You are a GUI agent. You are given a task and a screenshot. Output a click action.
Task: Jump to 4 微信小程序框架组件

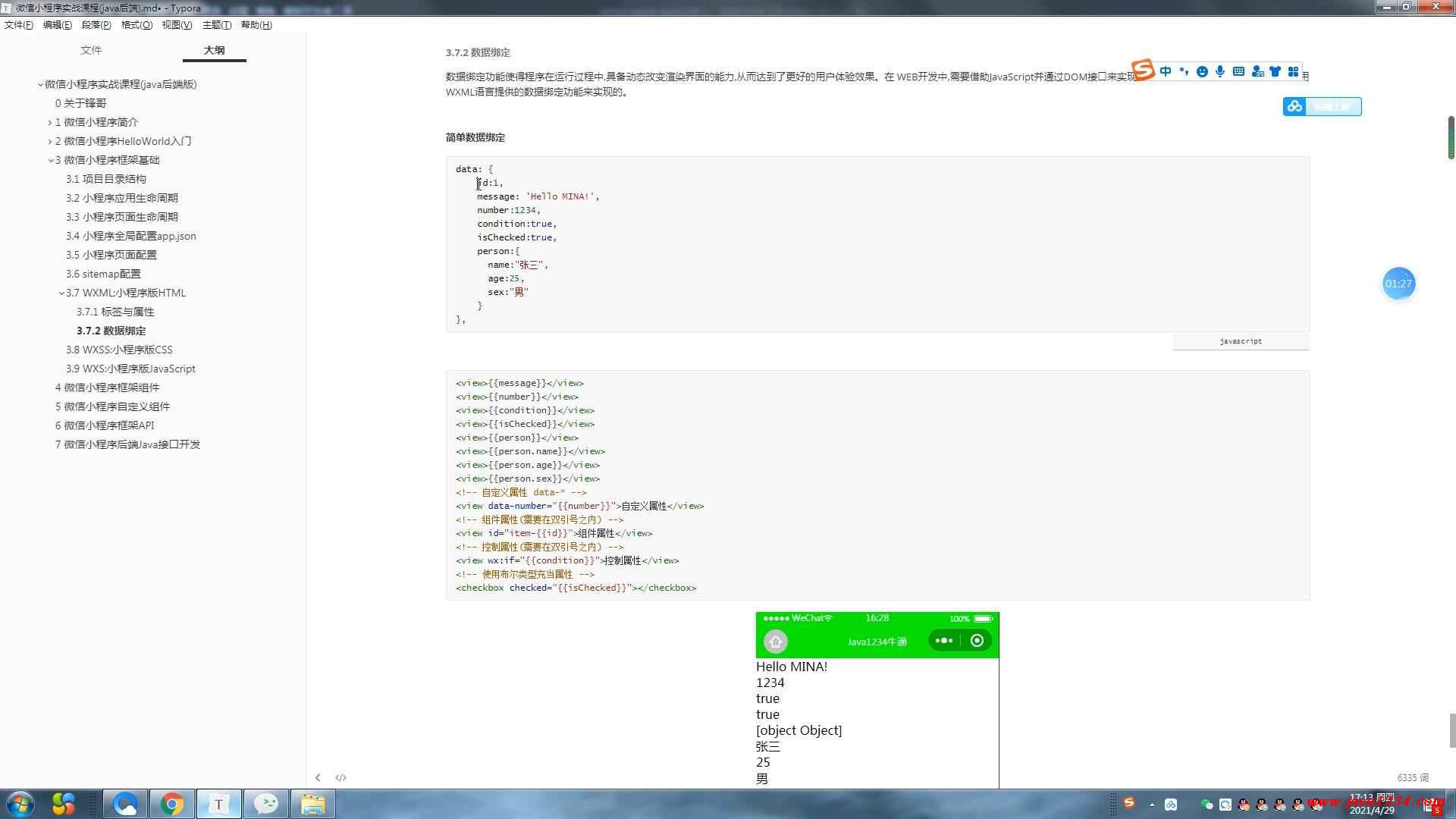point(107,388)
